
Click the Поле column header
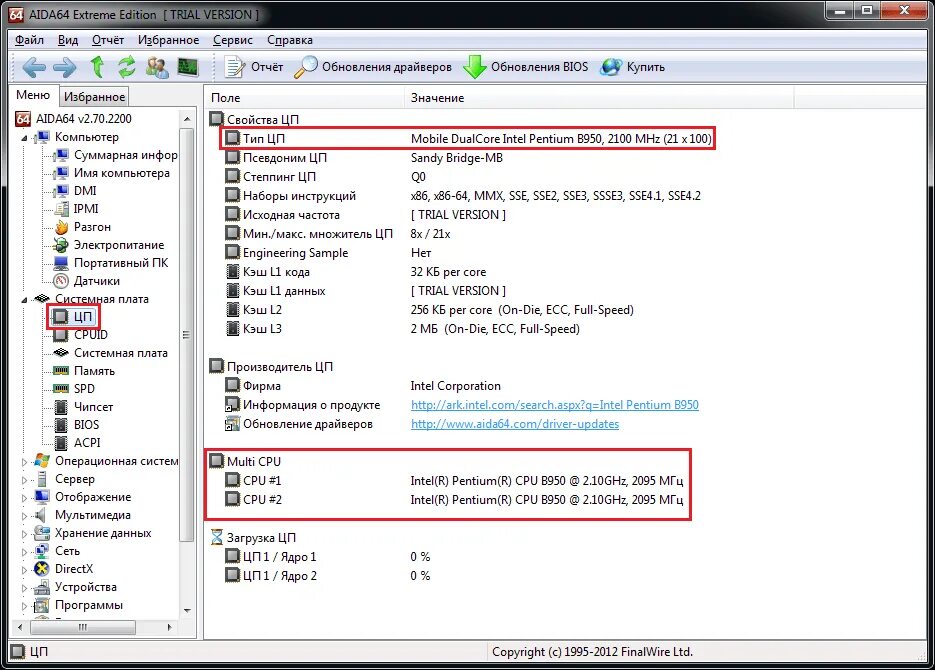(x=305, y=98)
